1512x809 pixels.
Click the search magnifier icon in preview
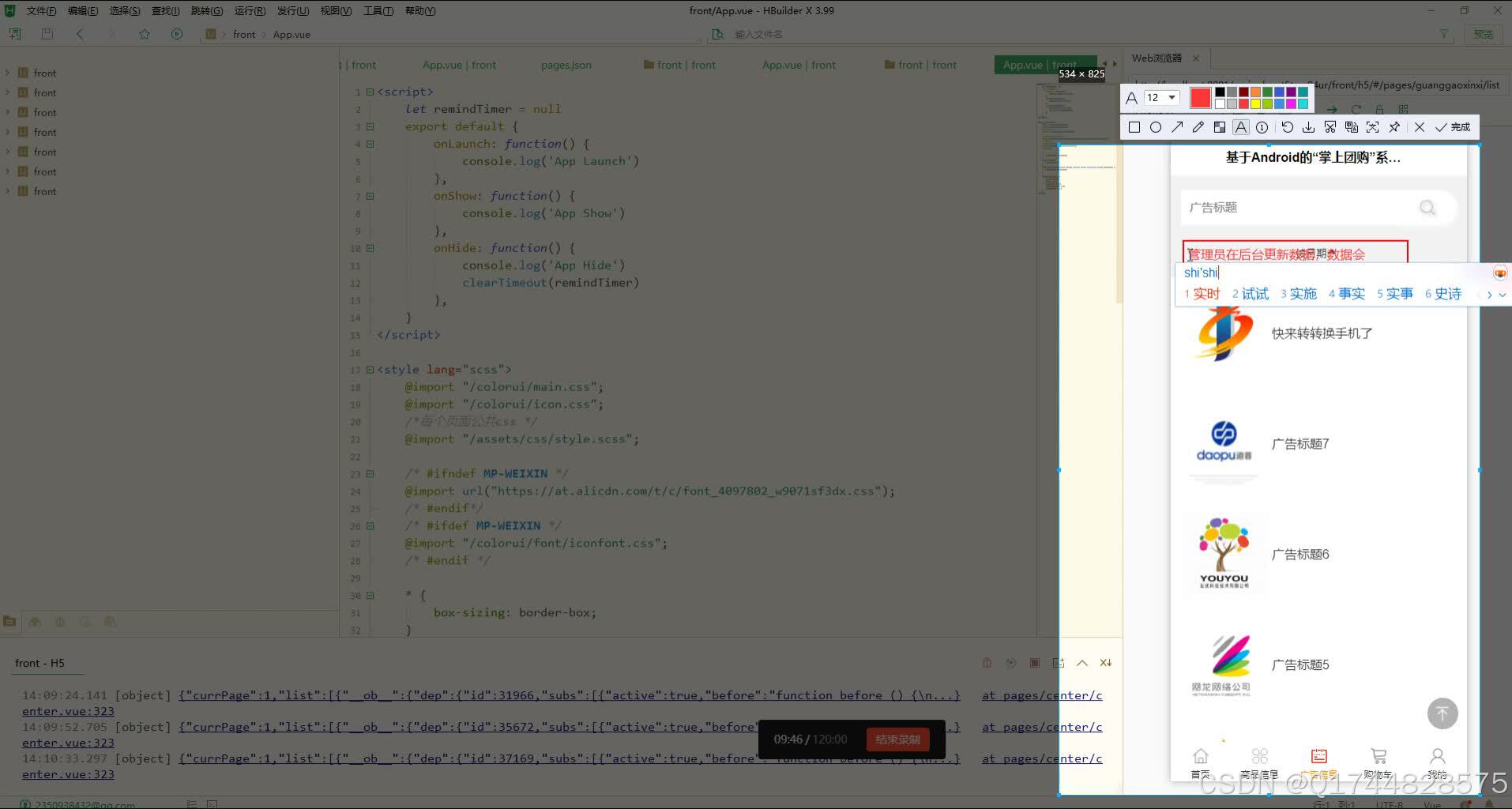pos(1427,207)
